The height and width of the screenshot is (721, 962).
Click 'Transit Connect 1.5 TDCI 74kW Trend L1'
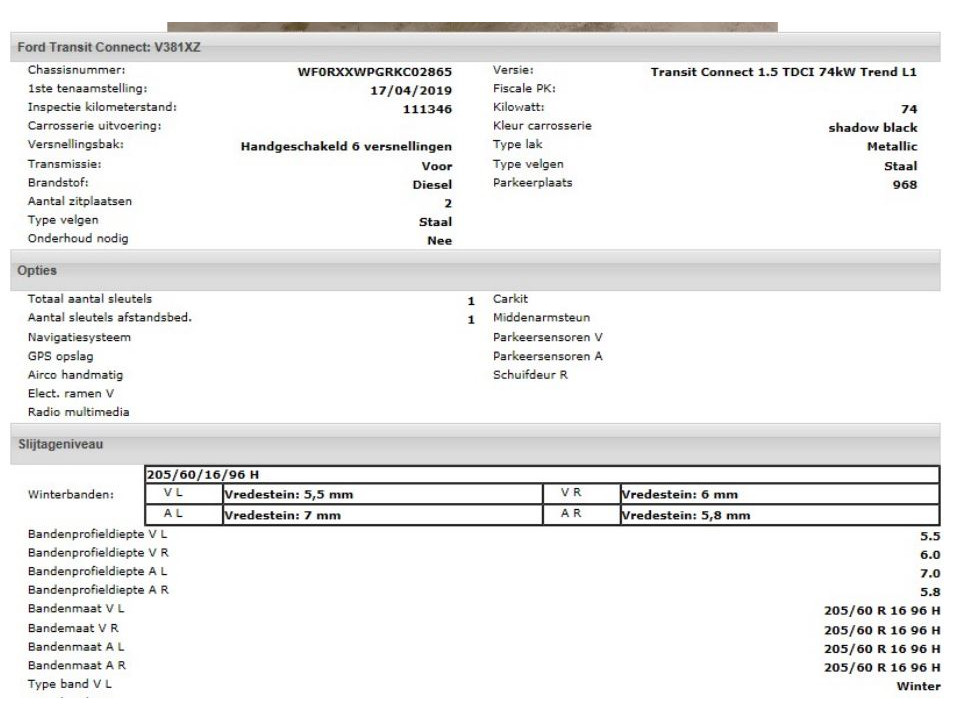coord(783,72)
